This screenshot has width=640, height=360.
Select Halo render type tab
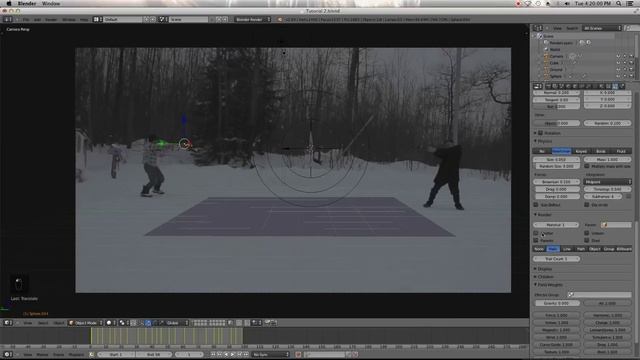coord(553,249)
